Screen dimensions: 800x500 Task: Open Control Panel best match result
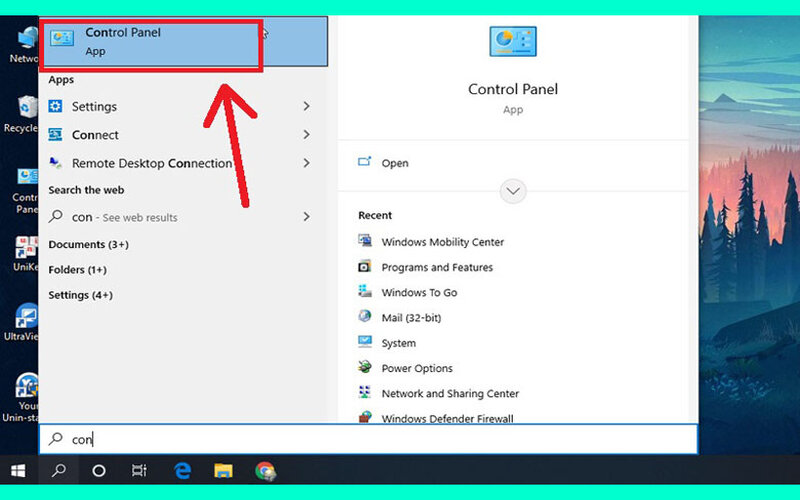(x=150, y=42)
